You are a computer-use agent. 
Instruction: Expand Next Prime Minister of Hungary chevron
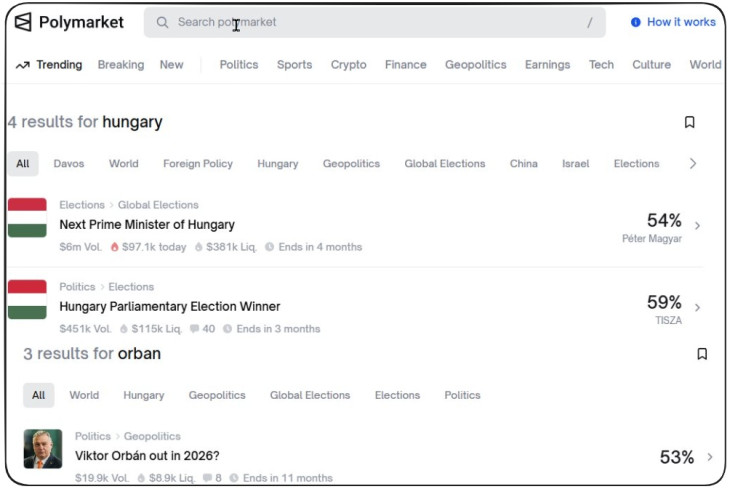tap(697, 226)
